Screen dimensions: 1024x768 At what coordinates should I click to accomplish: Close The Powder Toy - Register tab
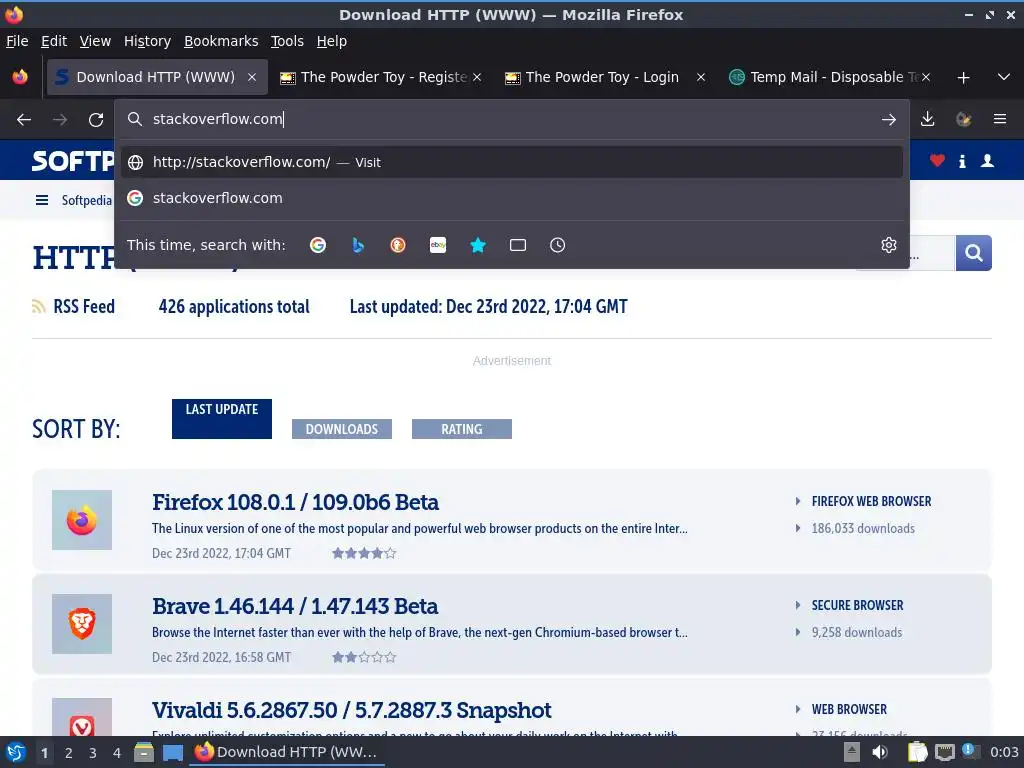[x=477, y=77]
